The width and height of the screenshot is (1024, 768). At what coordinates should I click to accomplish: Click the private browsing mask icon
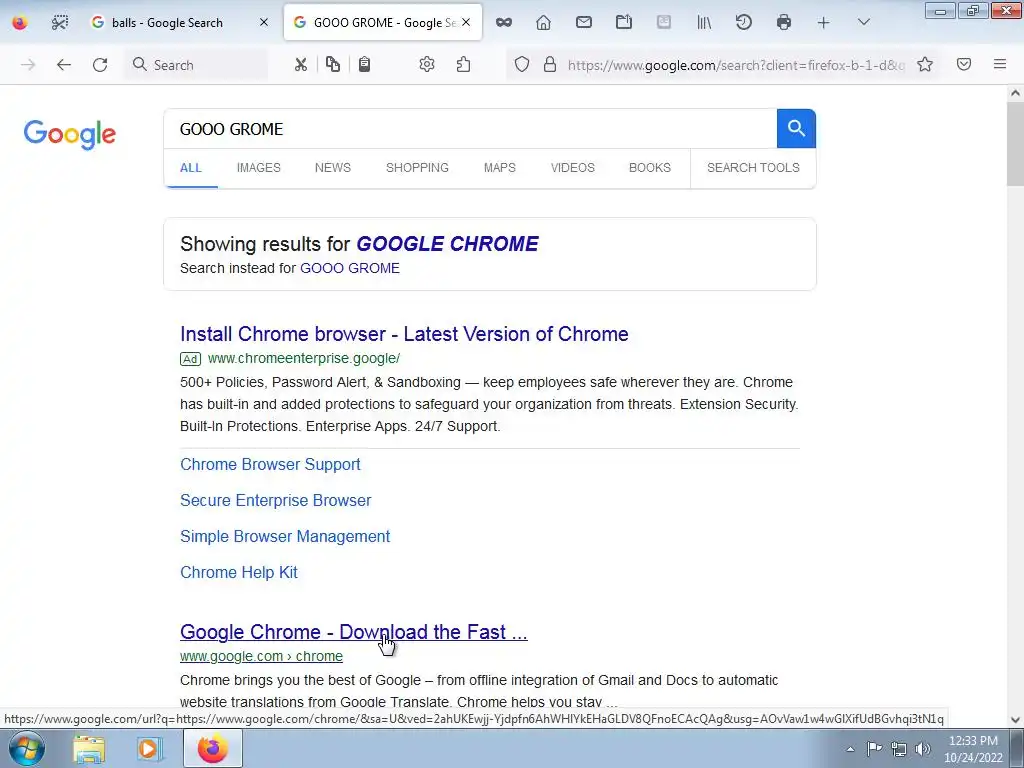[504, 23]
